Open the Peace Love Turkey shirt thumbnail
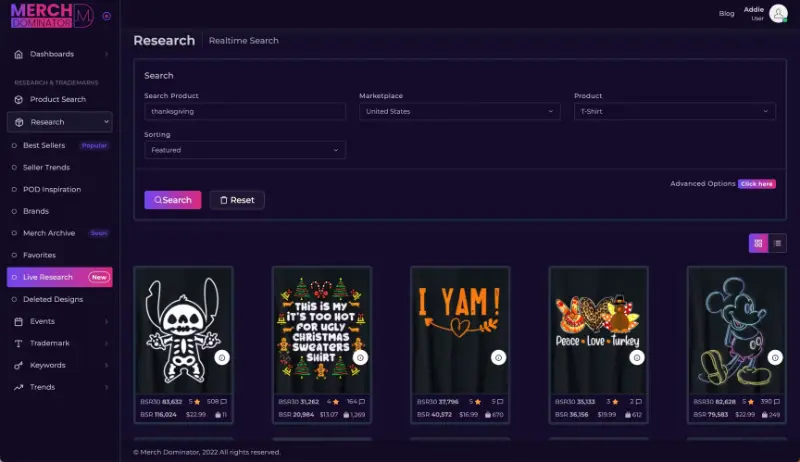Screen dimensions: 800x462 coord(598,330)
